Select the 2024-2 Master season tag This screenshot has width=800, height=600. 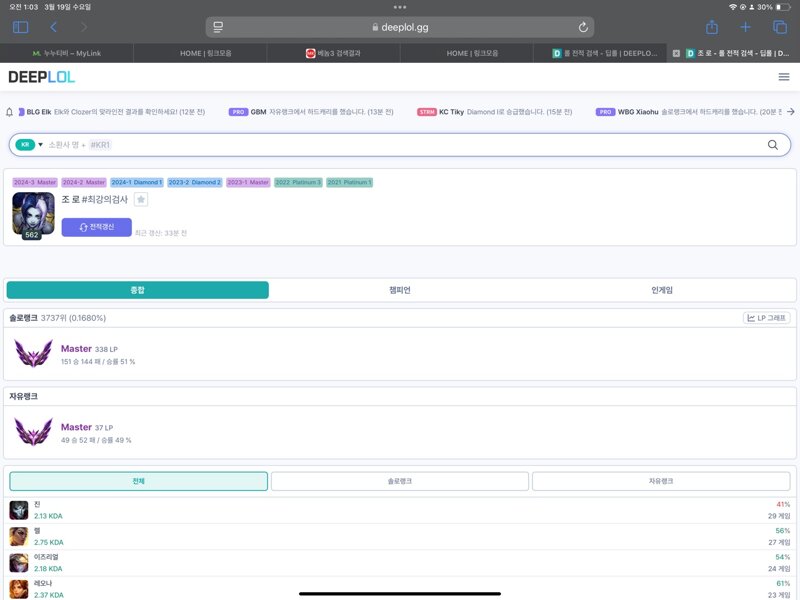tap(84, 182)
